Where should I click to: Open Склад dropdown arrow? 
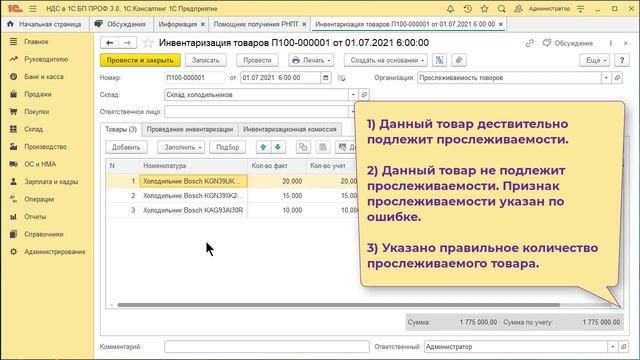[353, 95]
